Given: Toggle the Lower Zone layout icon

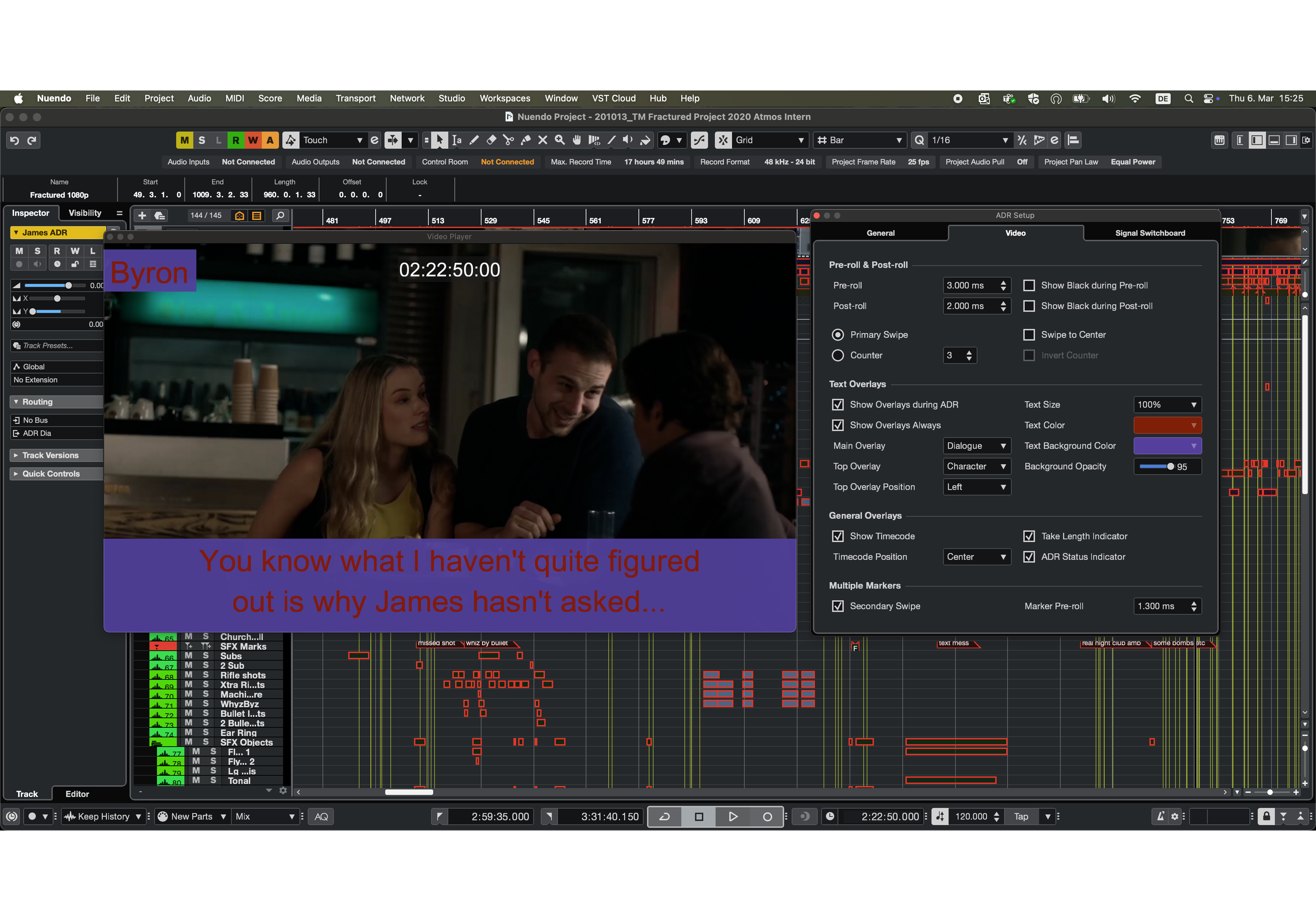Looking at the screenshot, I should click(1274, 140).
